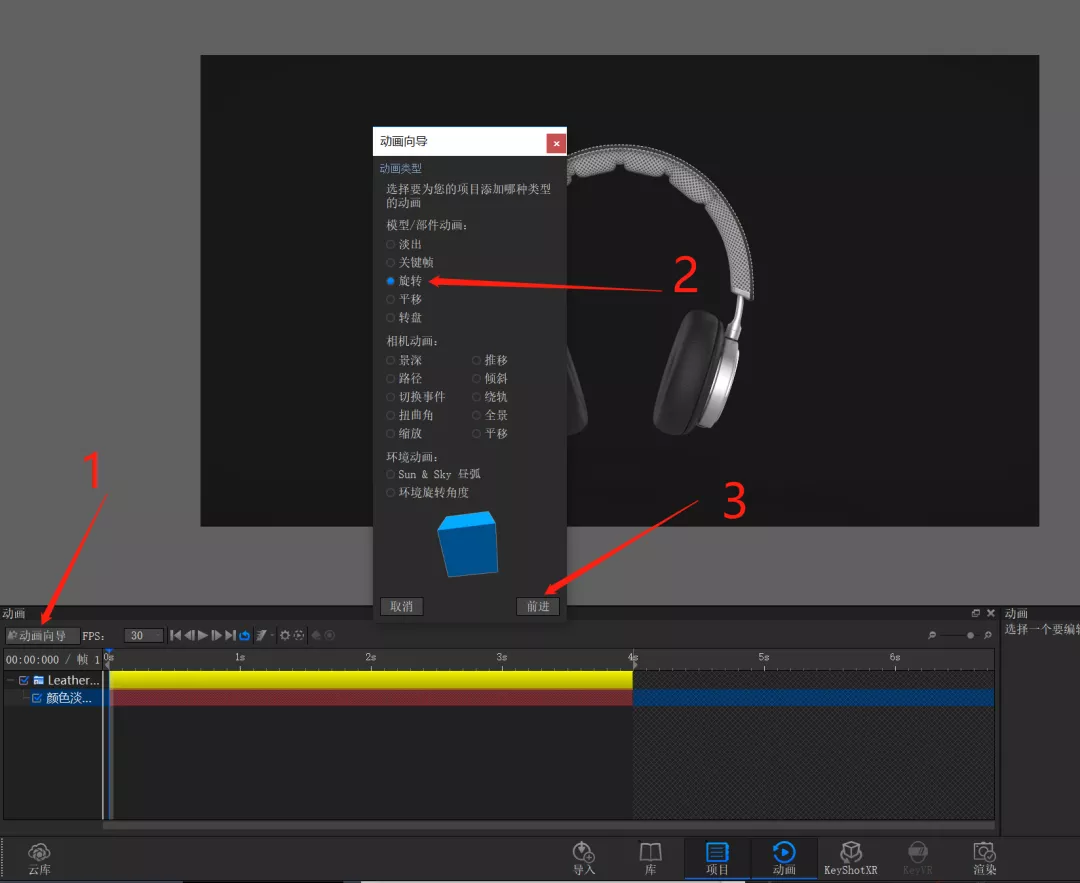Image resolution: width=1080 pixels, height=883 pixels.
Task: Close the 动画向导 dialog
Action: click(x=556, y=143)
